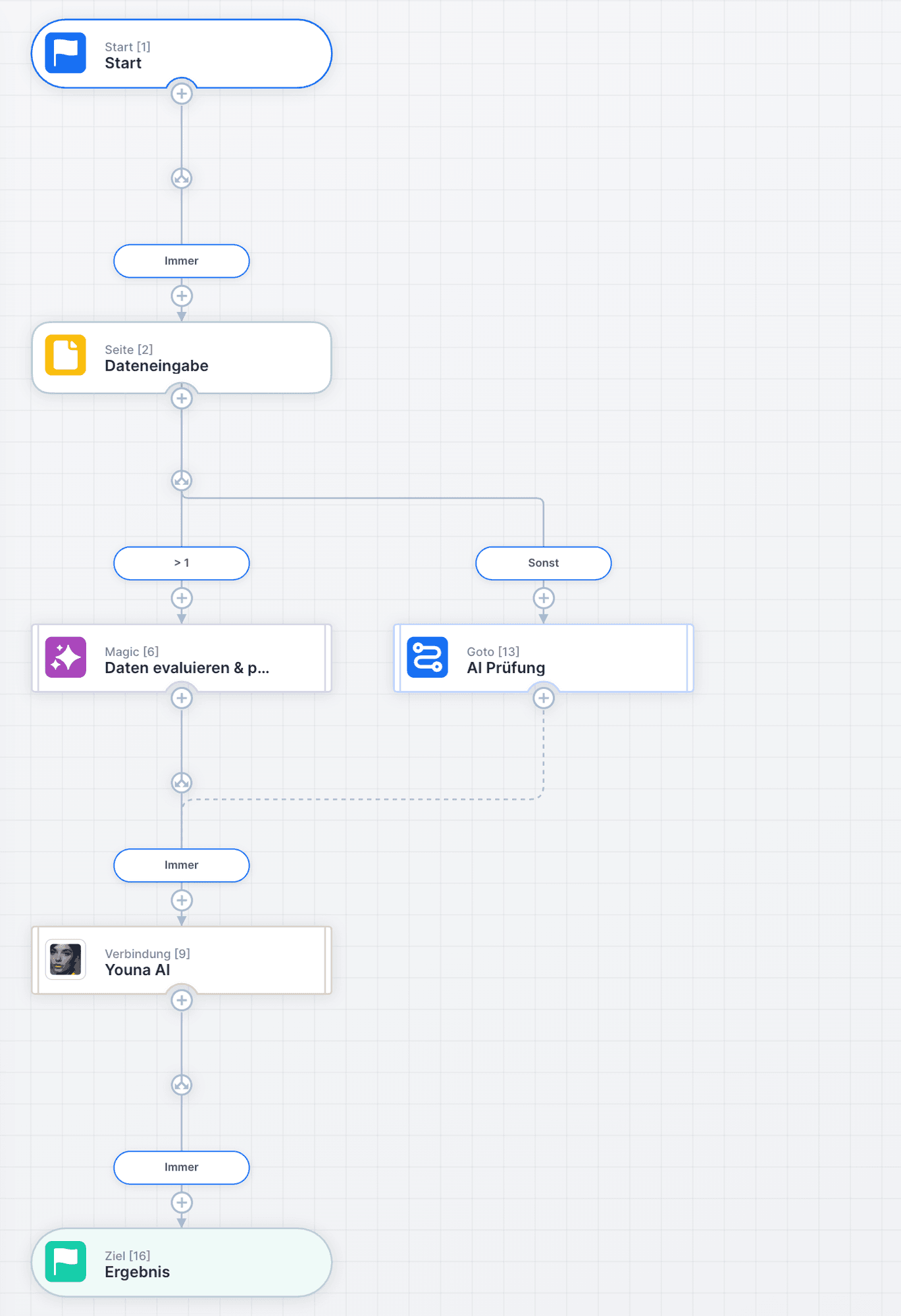Viewport: 901px width, 1316px height.
Task: Click the Youna AI portrait thumbnail
Action: [65, 959]
